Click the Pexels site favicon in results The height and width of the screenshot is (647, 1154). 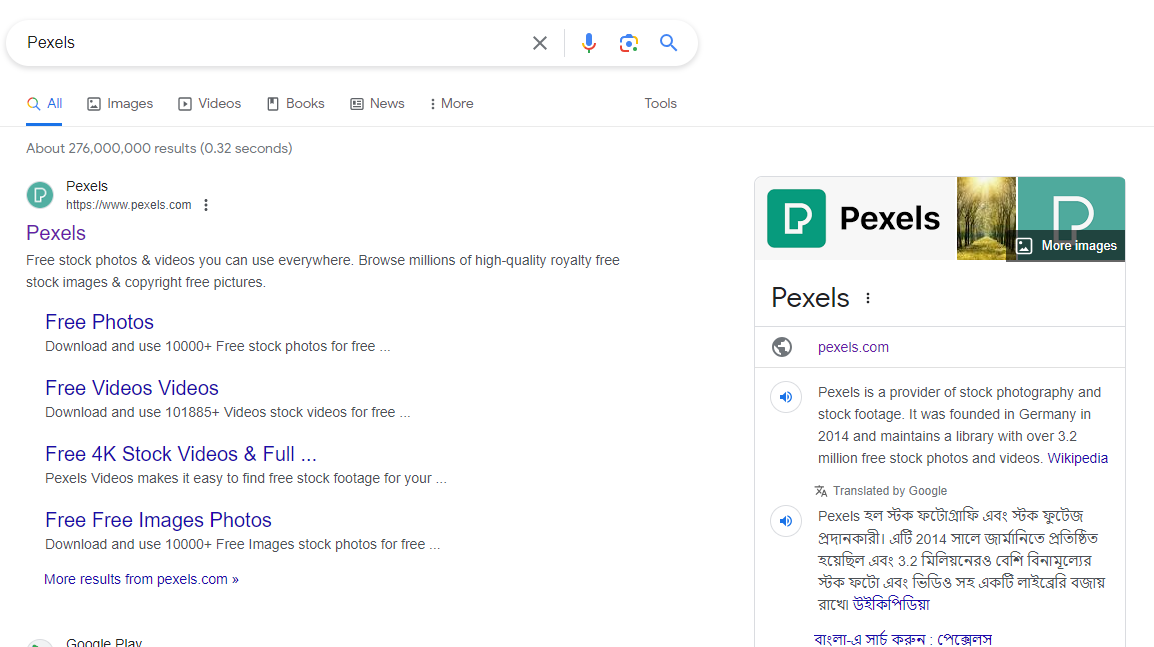(x=39, y=194)
